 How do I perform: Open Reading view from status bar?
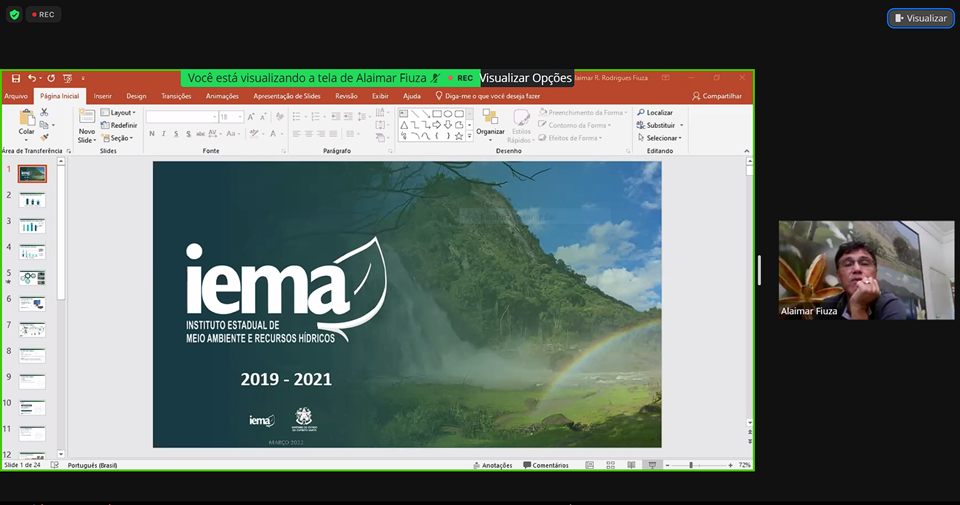[631, 465]
